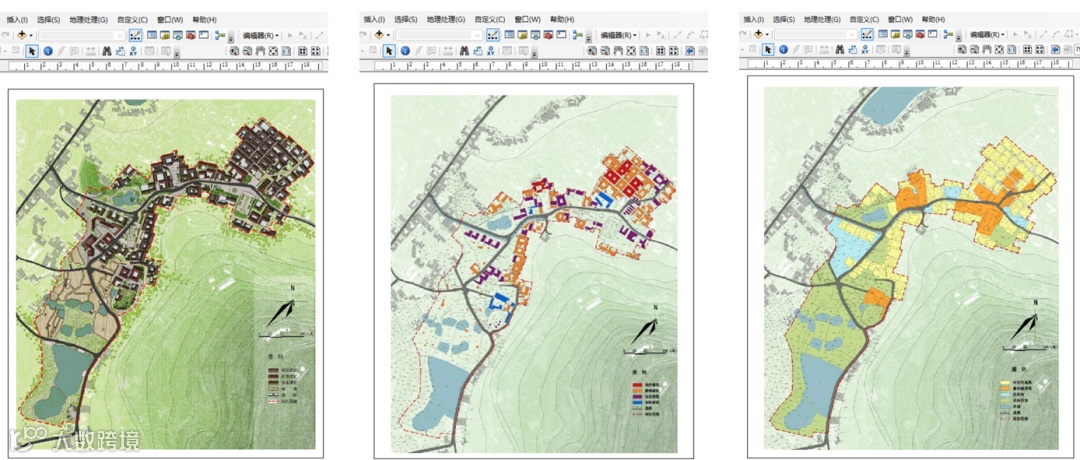Open map scale combo box in middle window
The height and width of the screenshot is (460, 1080).
pos(439,35)
